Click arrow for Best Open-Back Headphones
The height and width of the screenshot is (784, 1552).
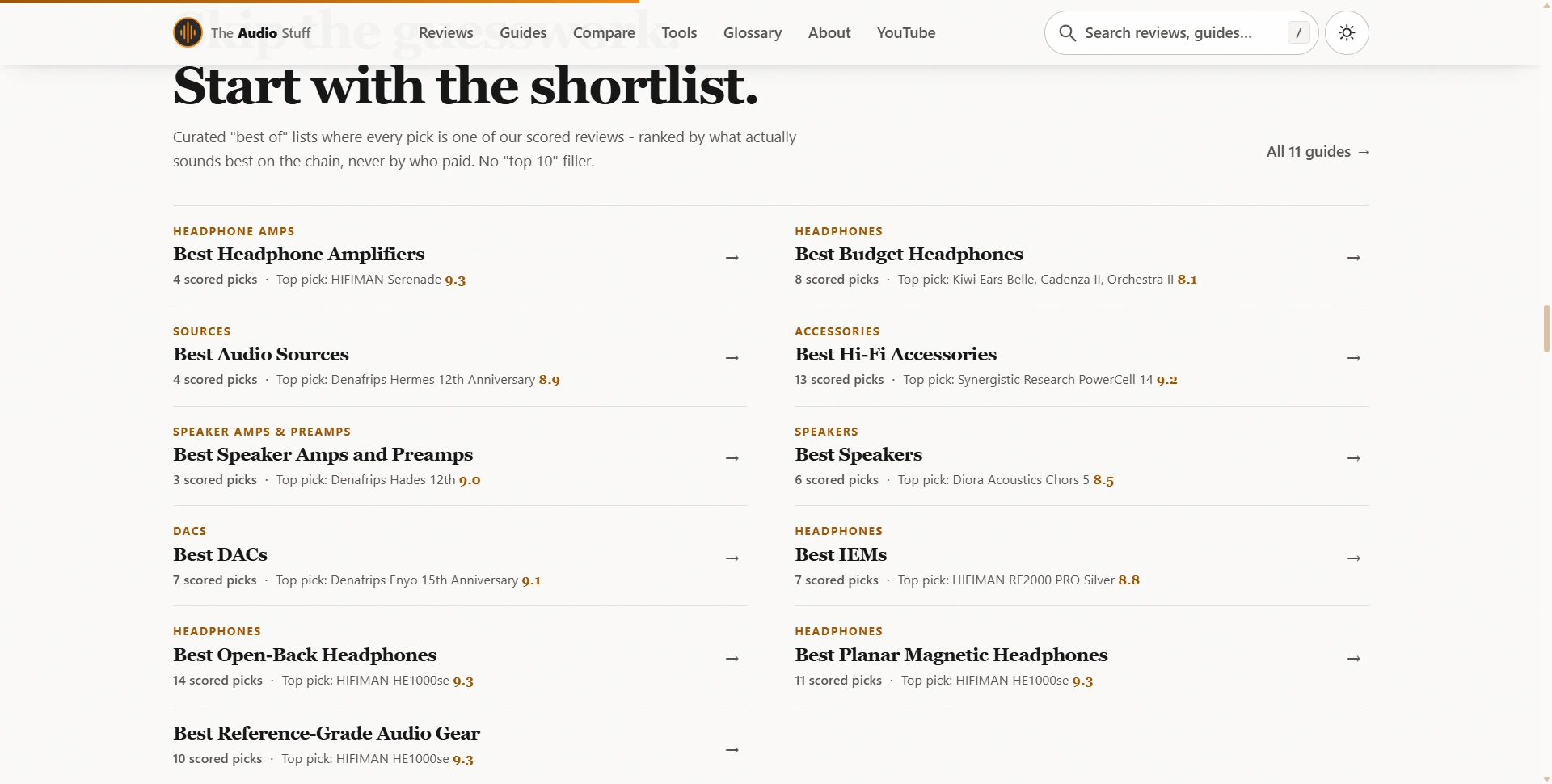point(732,658)
